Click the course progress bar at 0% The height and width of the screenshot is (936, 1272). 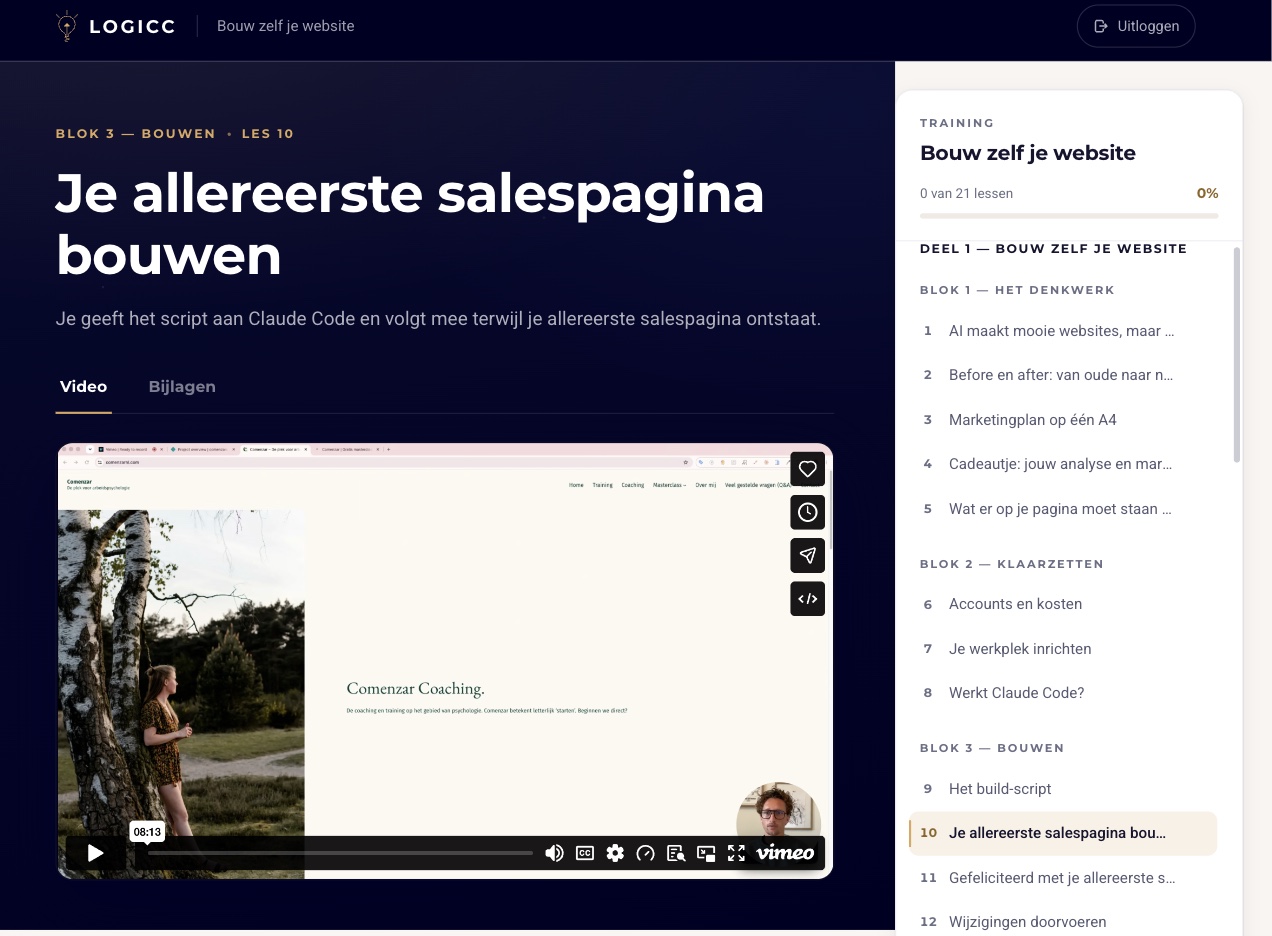pos(1069,216)
